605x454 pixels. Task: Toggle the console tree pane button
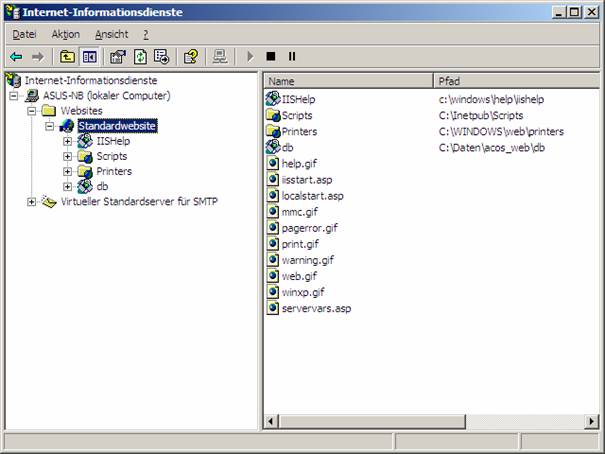90,57
